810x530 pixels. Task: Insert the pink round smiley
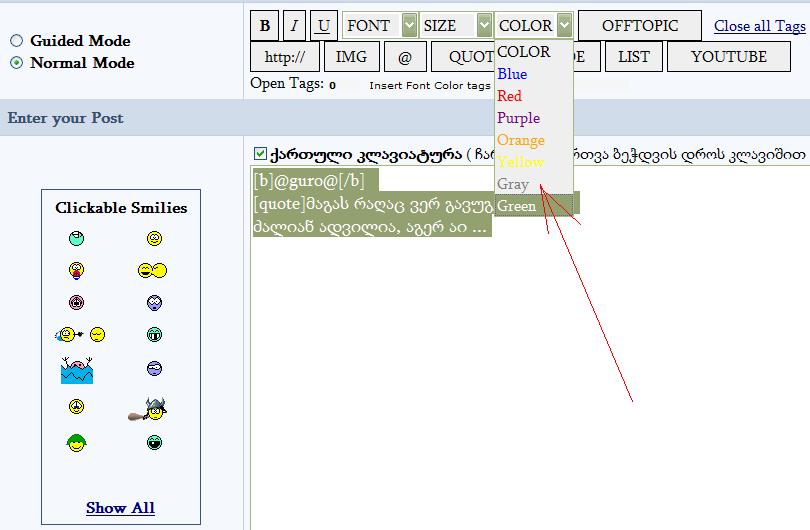pos(76,302)
